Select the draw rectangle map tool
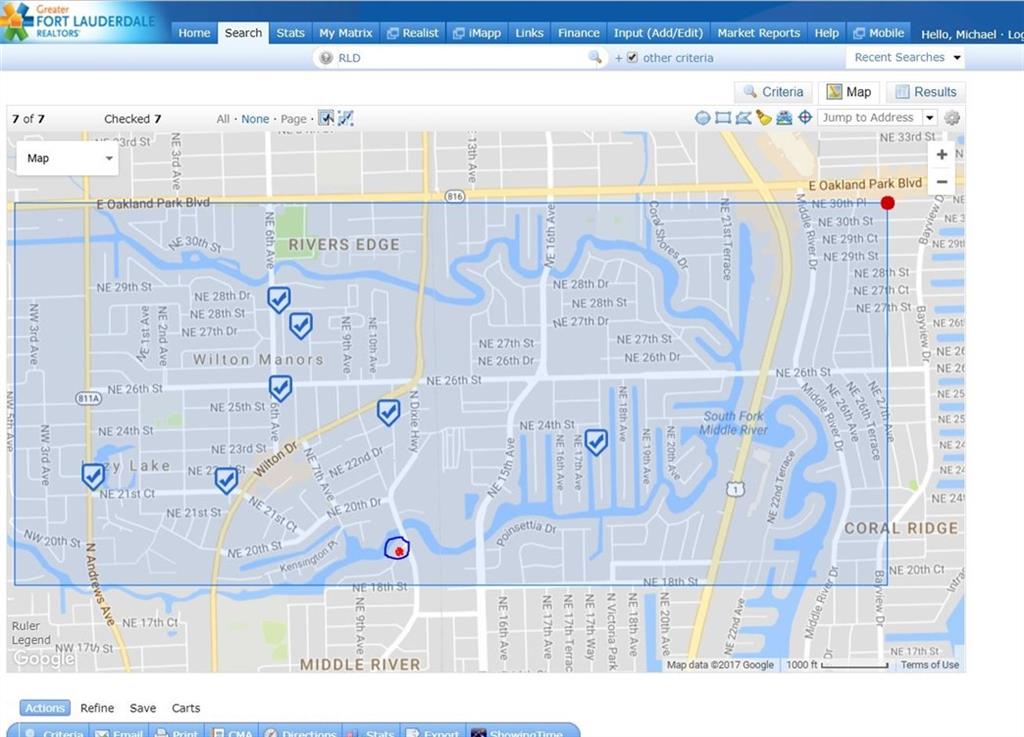The height and width of the screenshot is (737, 1024). click(723, 118)
